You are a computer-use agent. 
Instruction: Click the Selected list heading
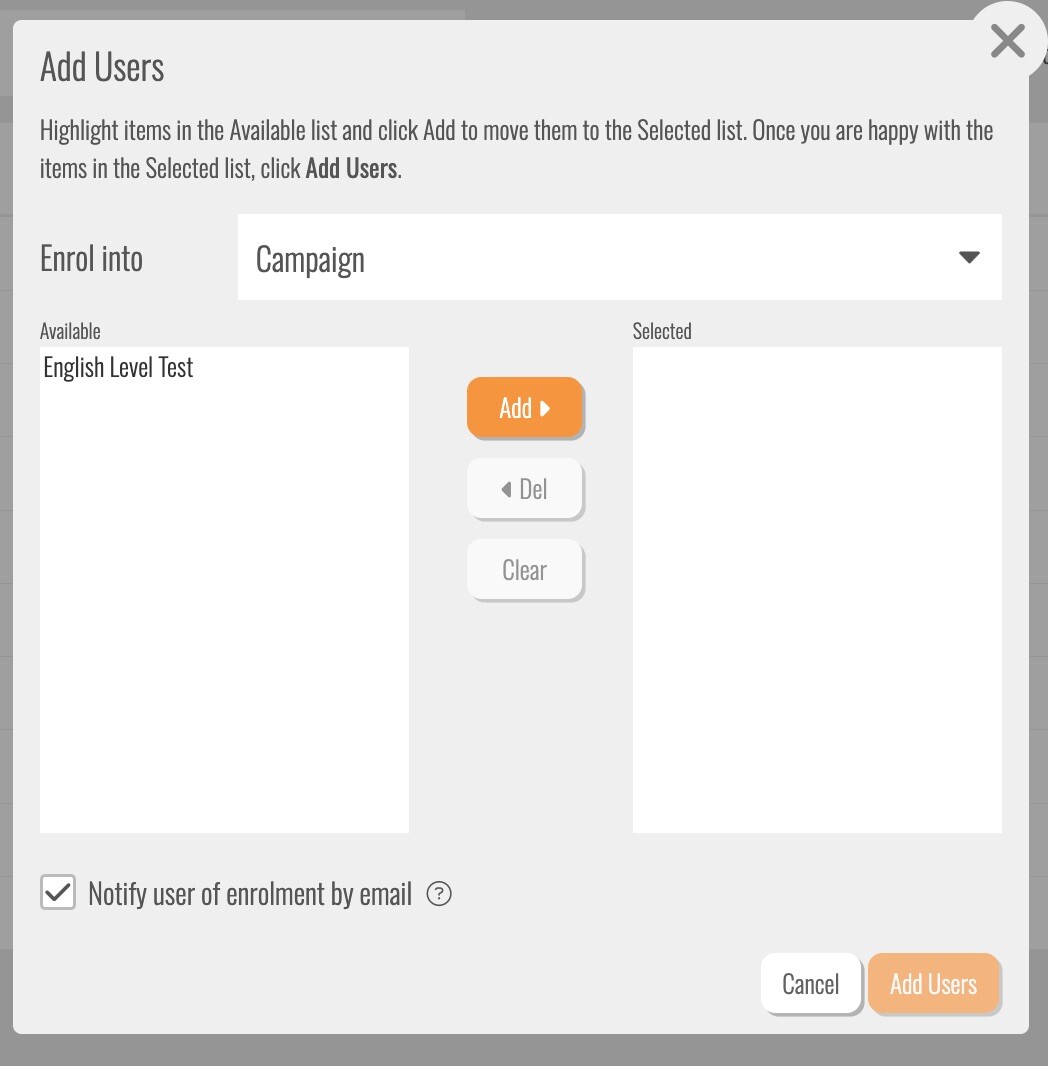[x=662, y=331]
